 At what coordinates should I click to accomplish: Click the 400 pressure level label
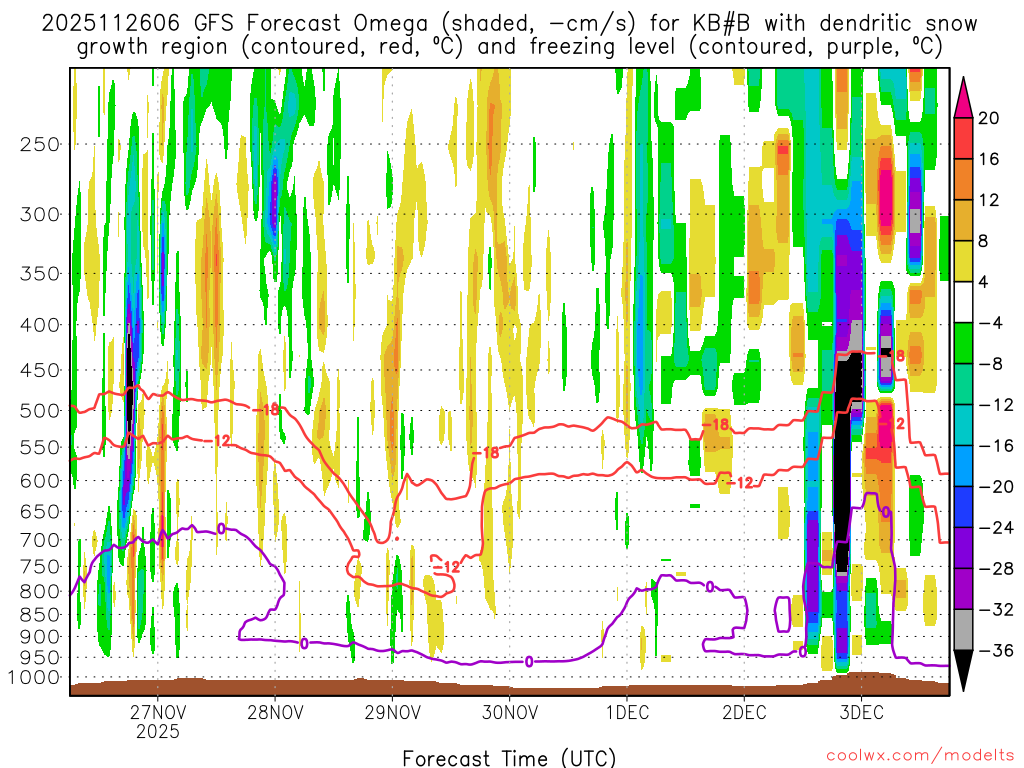point(40,325)
